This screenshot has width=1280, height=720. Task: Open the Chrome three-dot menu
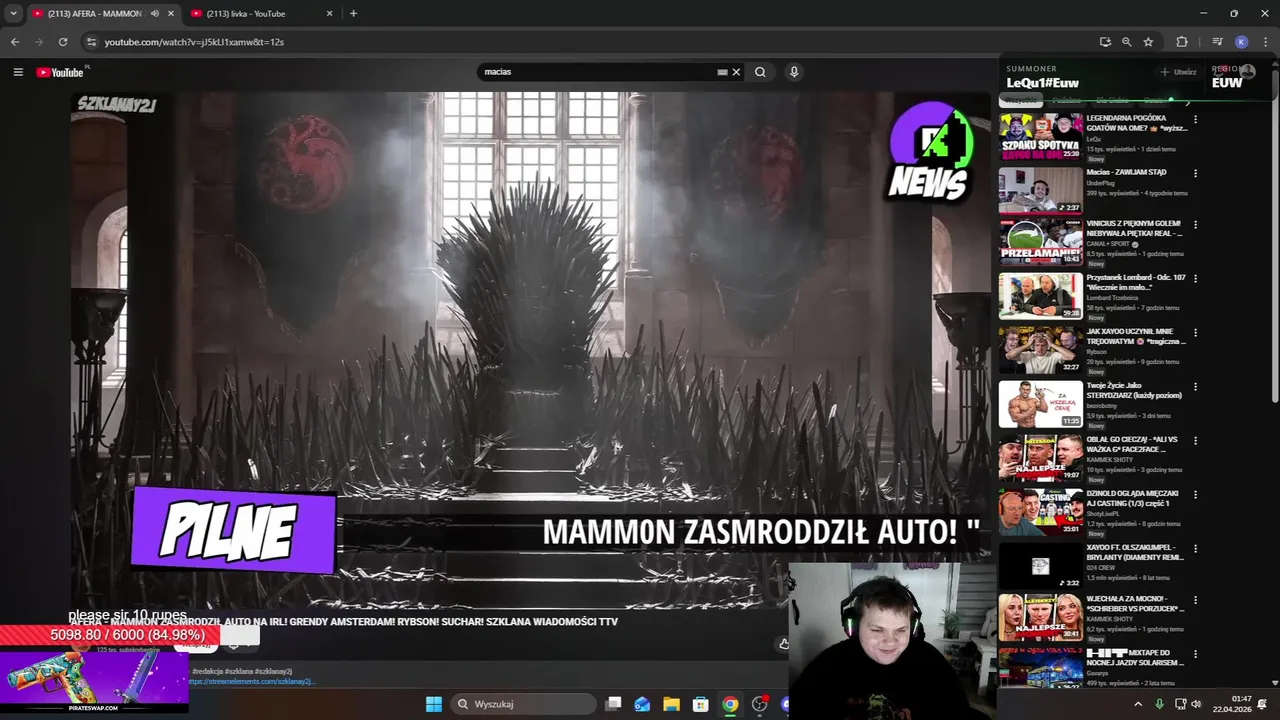1264,42
